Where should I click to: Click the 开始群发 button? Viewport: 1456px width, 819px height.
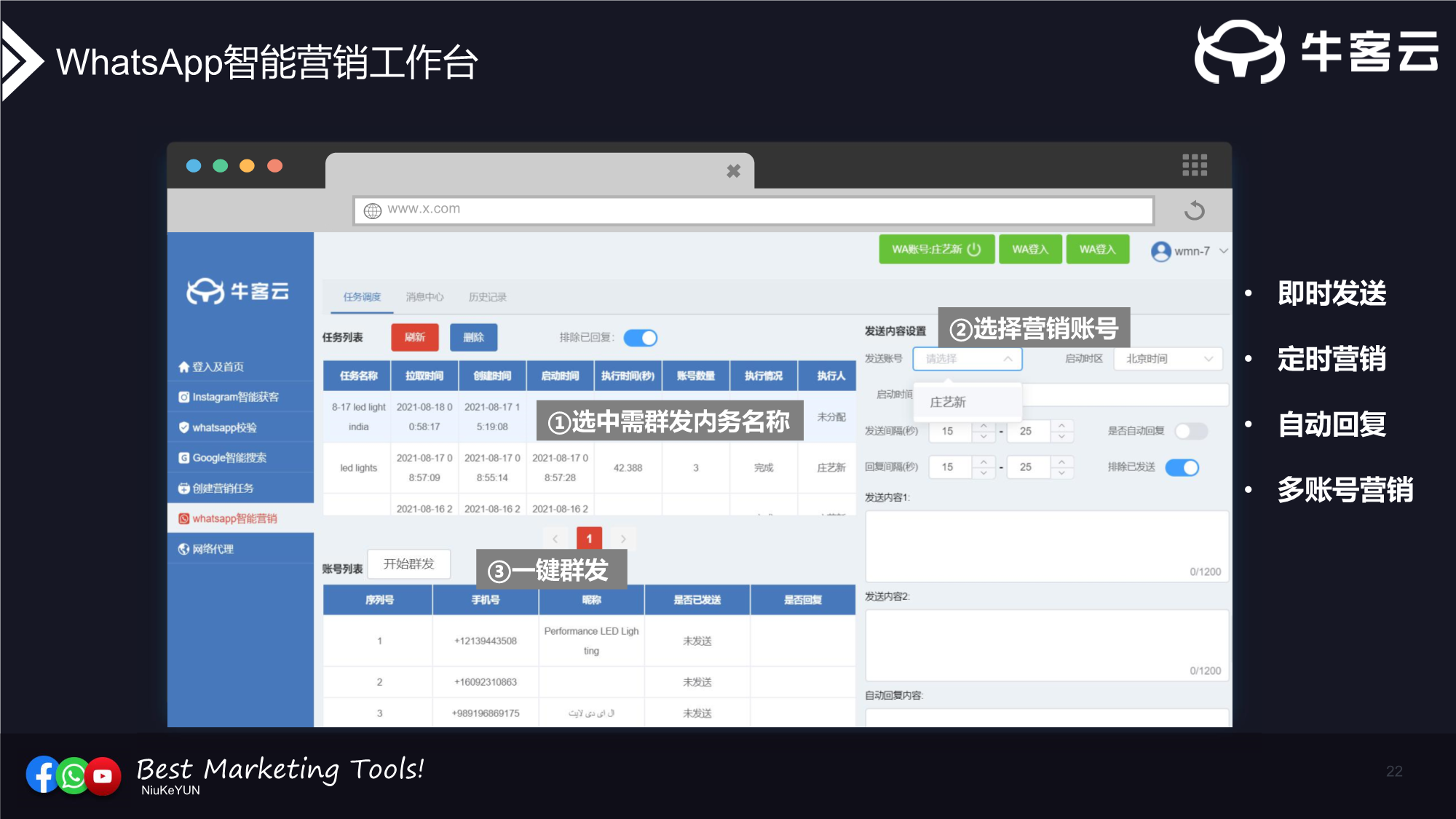tap(409, 564)
